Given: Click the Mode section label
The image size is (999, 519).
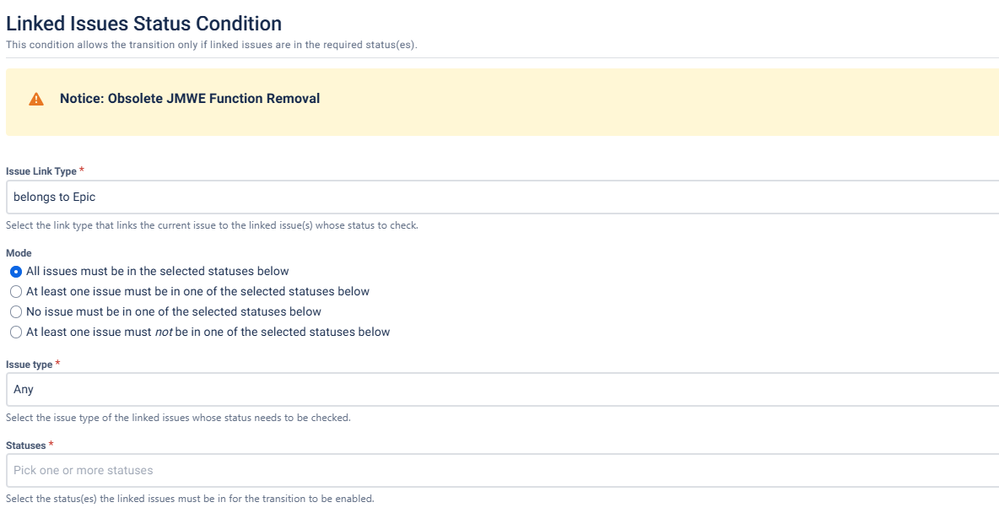Looking at the screenshot, I should pos(18,253).
